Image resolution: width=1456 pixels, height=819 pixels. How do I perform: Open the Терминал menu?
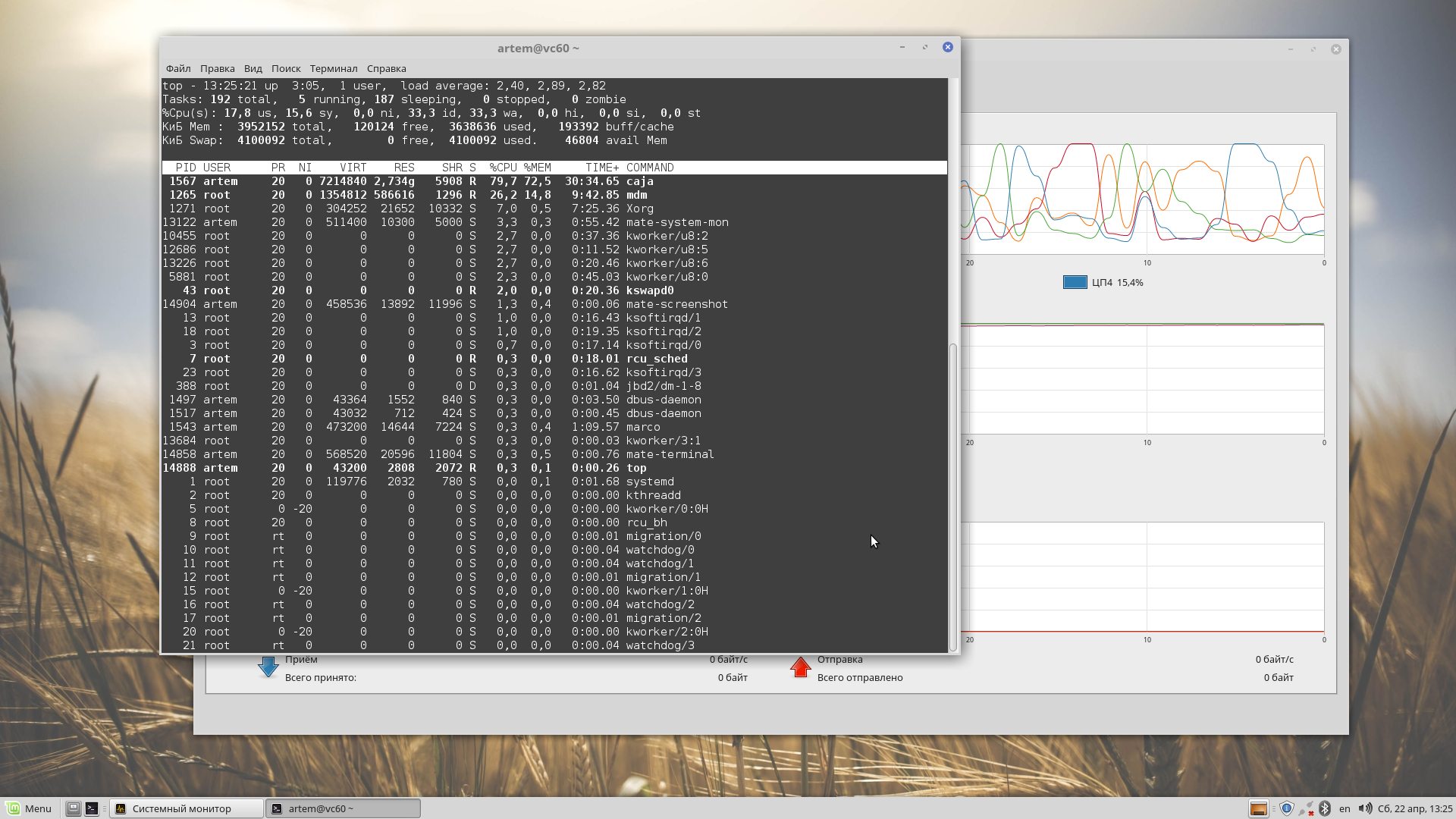[333, 68]
